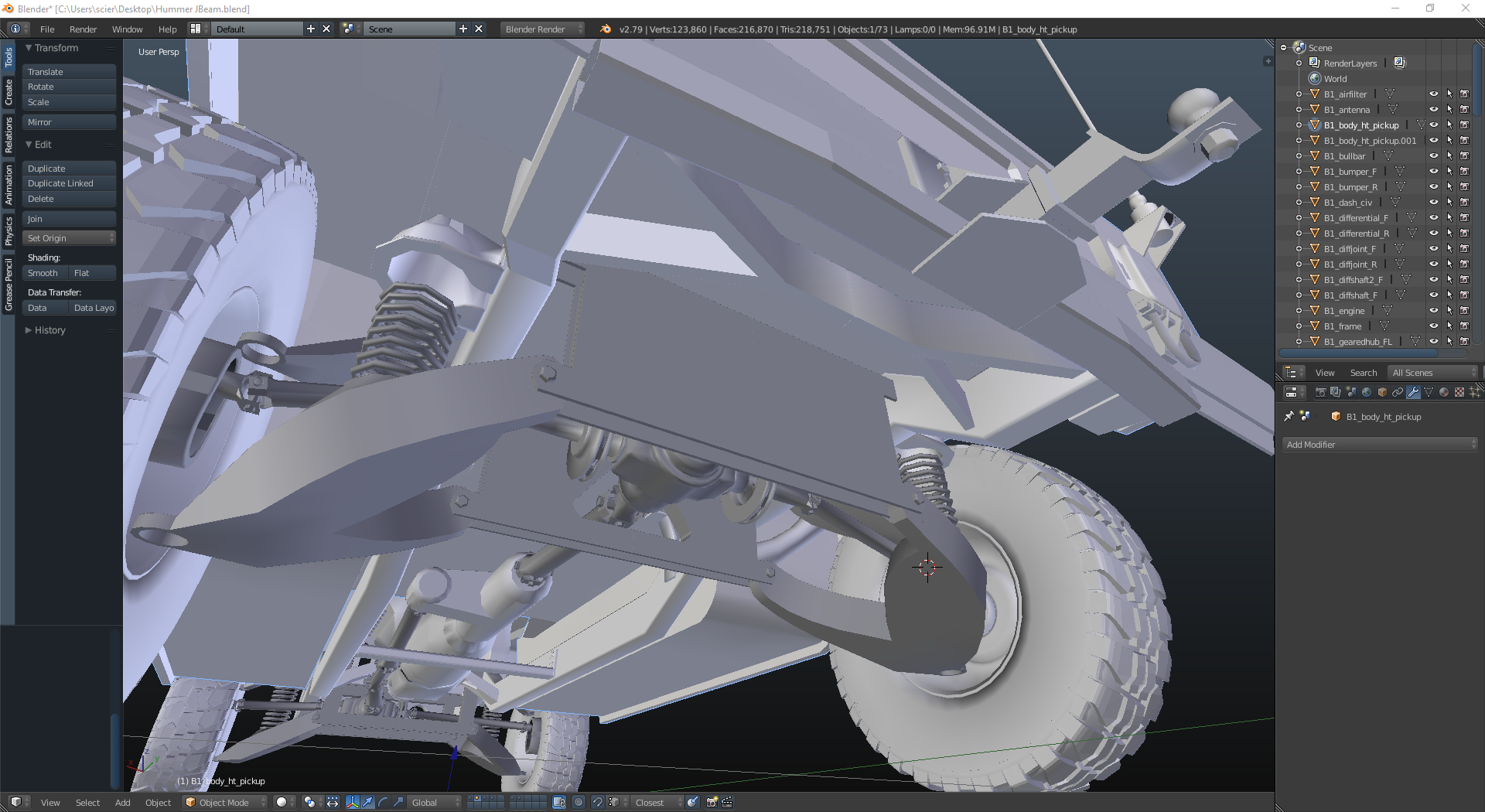Toggle selectability arrow for B1_frame
The height and width of the screenshot is (812, 1485).
(x=1449, y=326)
